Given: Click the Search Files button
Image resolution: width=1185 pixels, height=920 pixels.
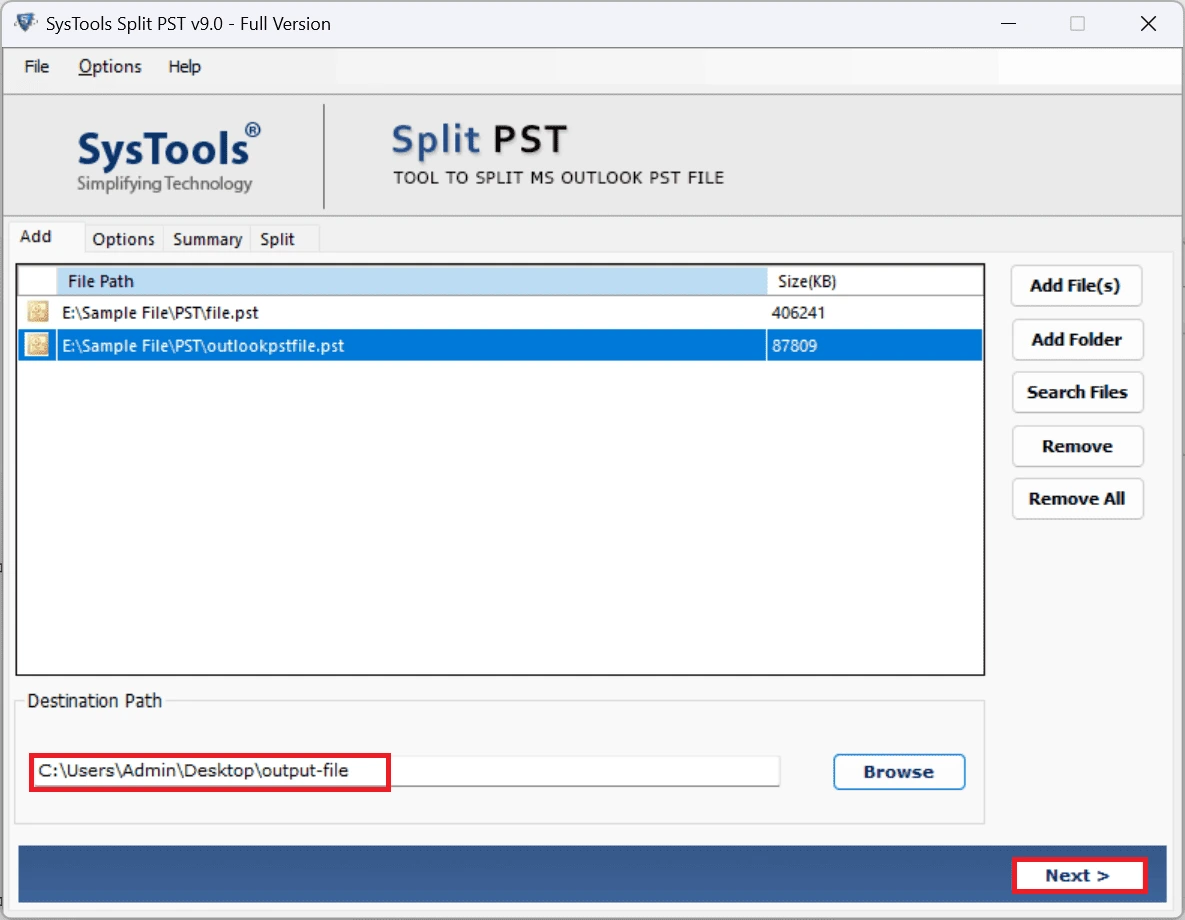Looking at the screenshot, I should (x=1077, y=392).
